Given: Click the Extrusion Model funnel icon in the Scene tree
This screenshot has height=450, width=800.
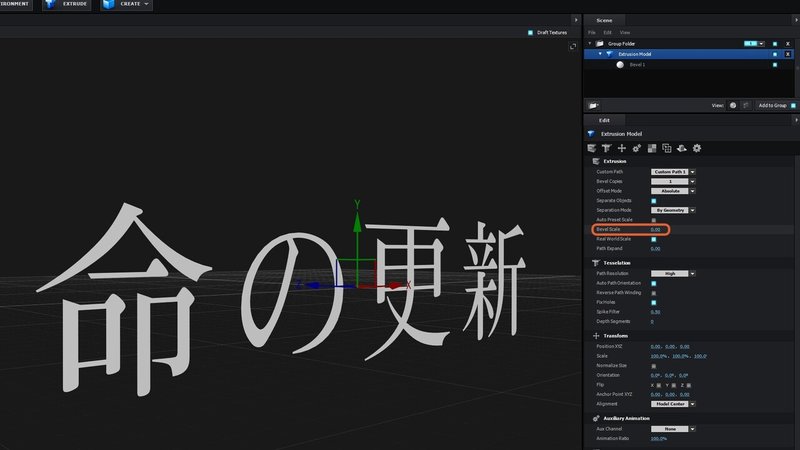Looking at the screenshot, I should tap(610, 54).
